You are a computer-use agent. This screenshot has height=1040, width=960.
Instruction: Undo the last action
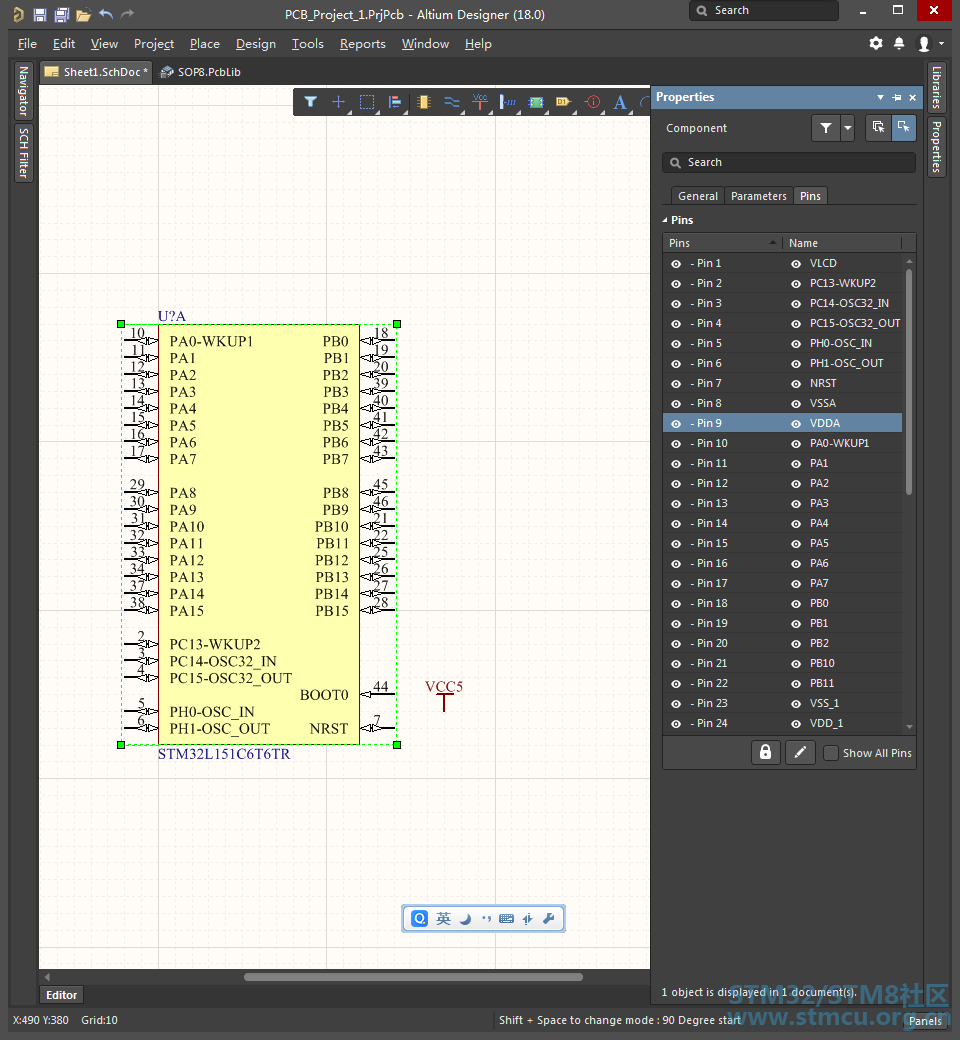(x=106, y=14)
